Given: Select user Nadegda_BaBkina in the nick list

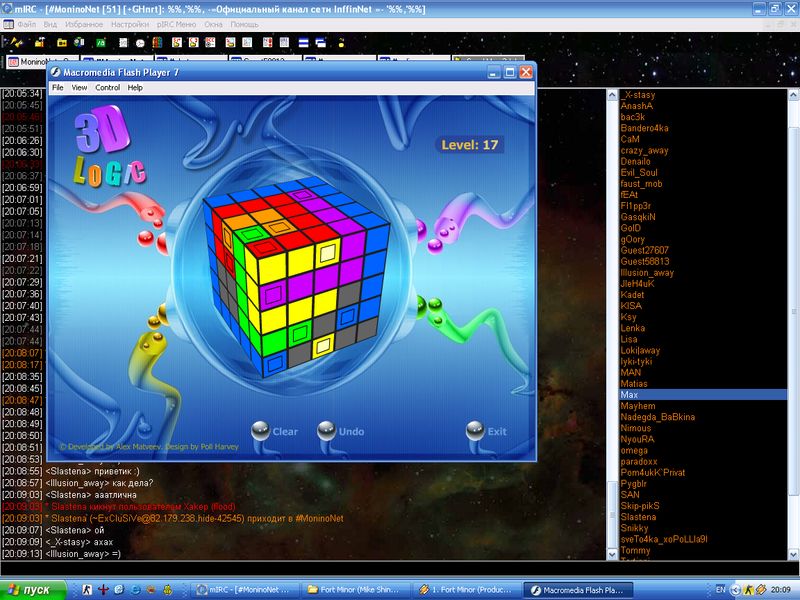Looking at the screenshot, I should tap(658, 417).
